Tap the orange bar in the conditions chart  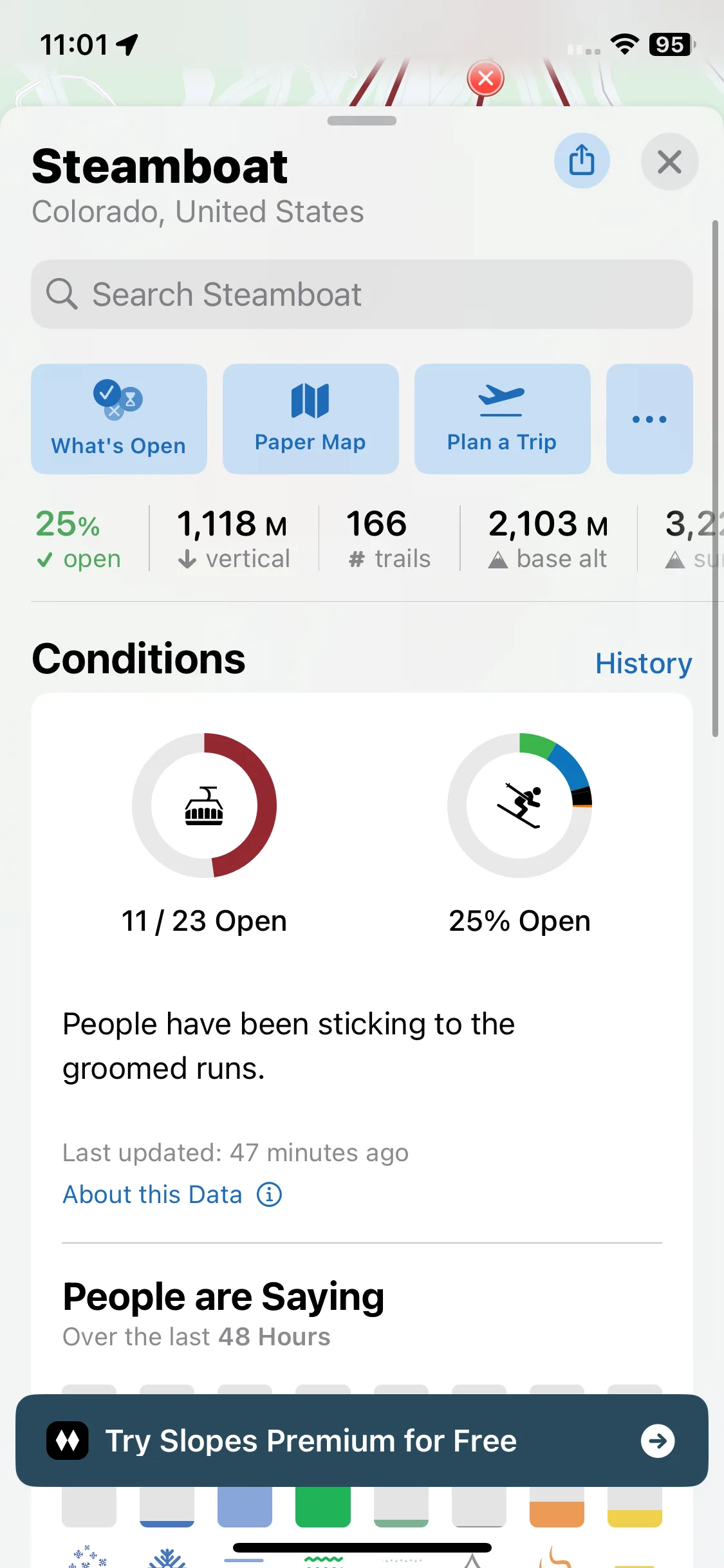(x=557, y=1514)
